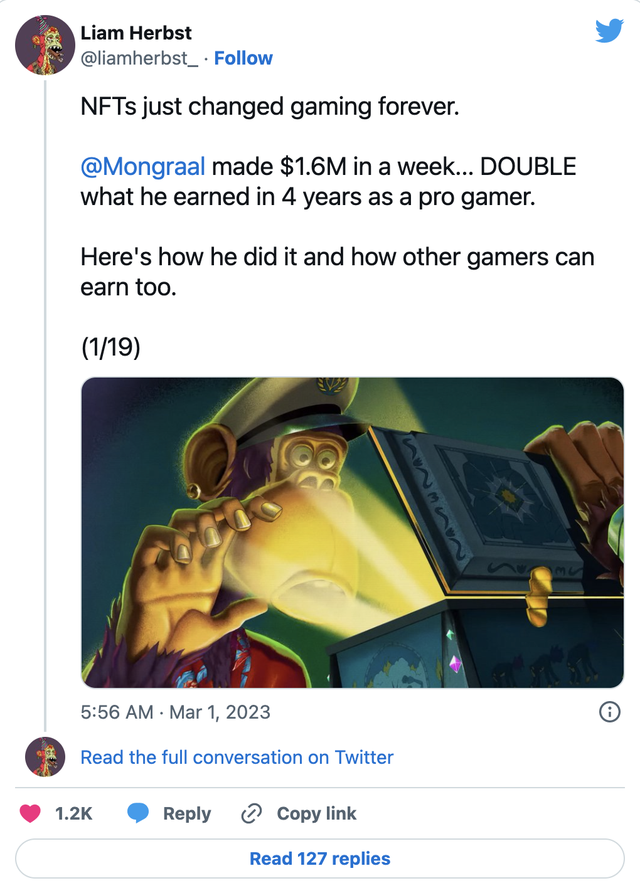Read the full conversation on Twitter
Screen dimensions: 640x893
click(237, 757)
